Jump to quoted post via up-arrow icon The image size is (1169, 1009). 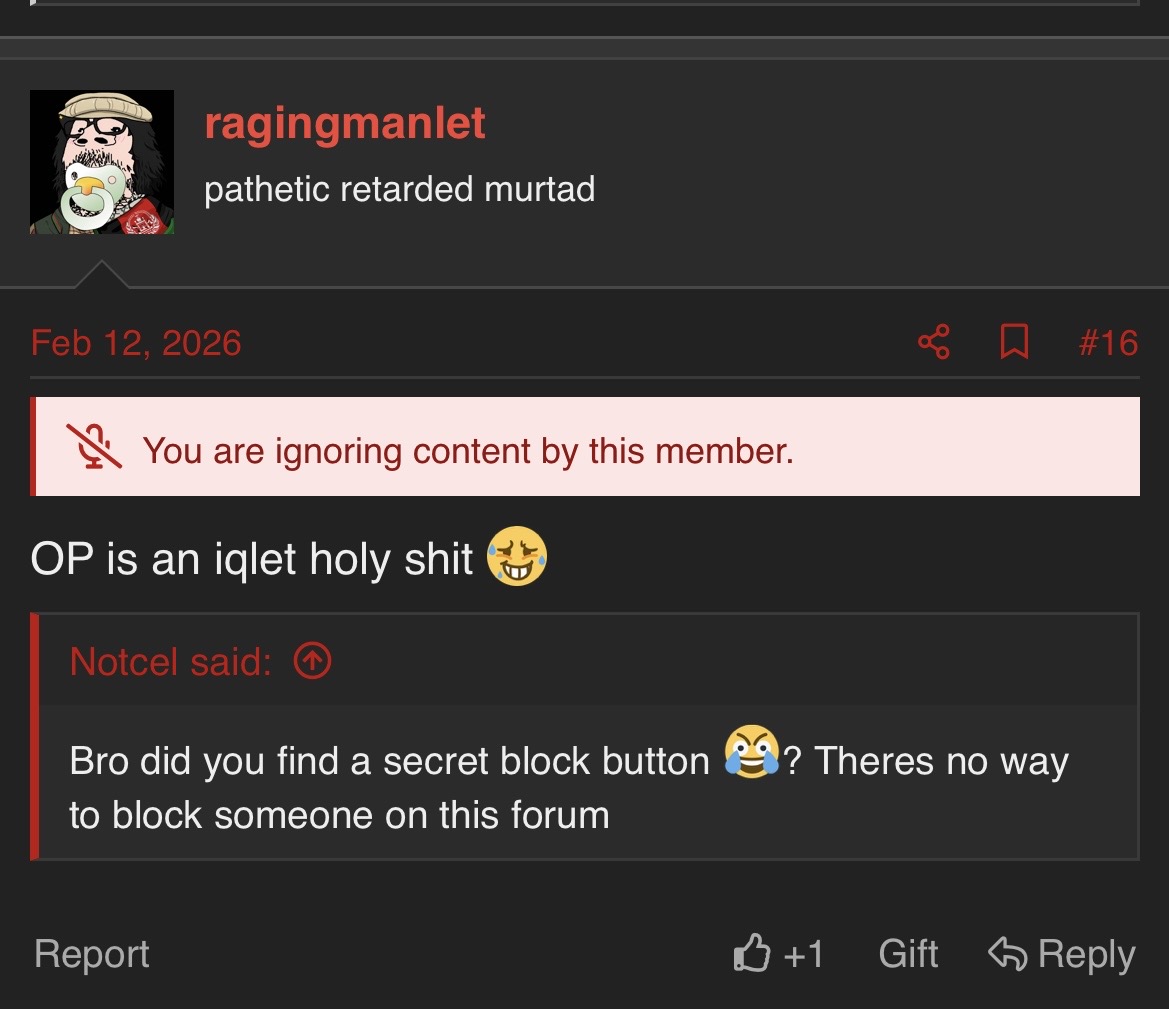coord(313,661)
